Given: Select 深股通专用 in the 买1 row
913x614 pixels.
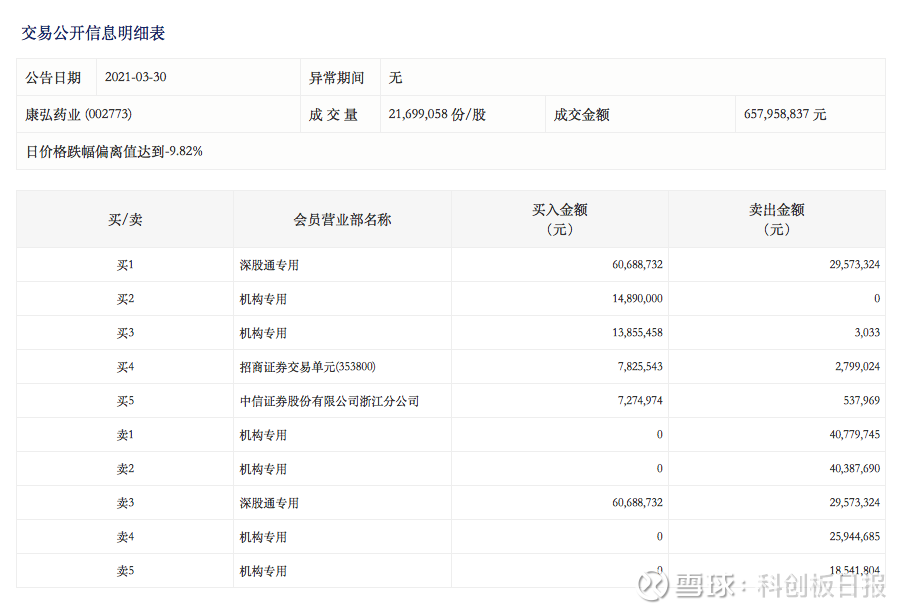Looking at the screenshot, I should coord(269,265).
